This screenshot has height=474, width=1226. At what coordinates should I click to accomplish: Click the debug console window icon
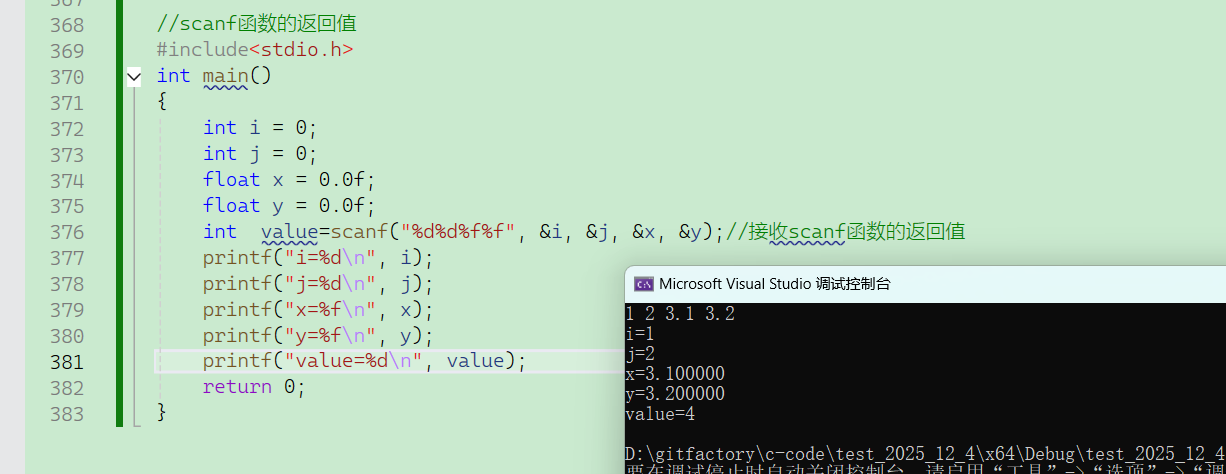pyautogui.click(x=644, y=284)
